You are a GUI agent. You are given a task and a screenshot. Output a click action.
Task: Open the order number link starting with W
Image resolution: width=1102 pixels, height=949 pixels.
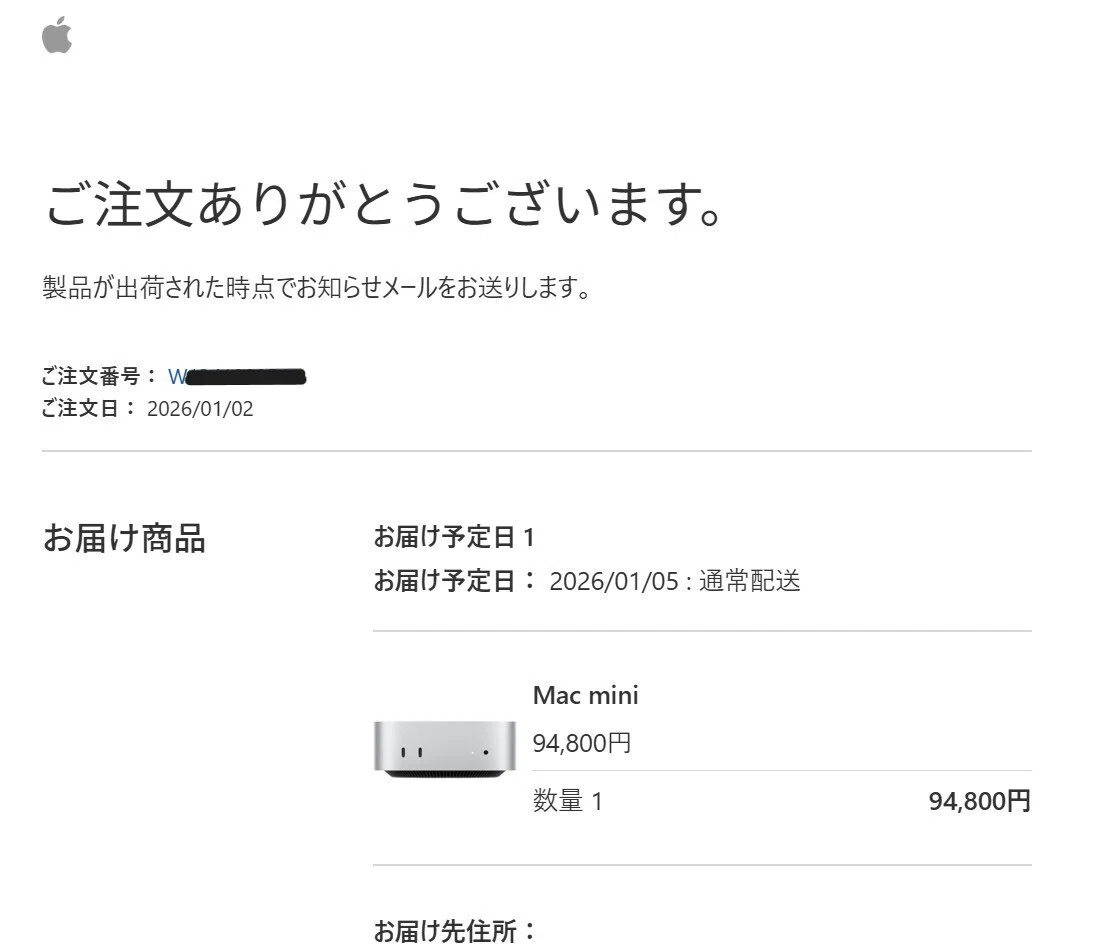pos(237,377)
